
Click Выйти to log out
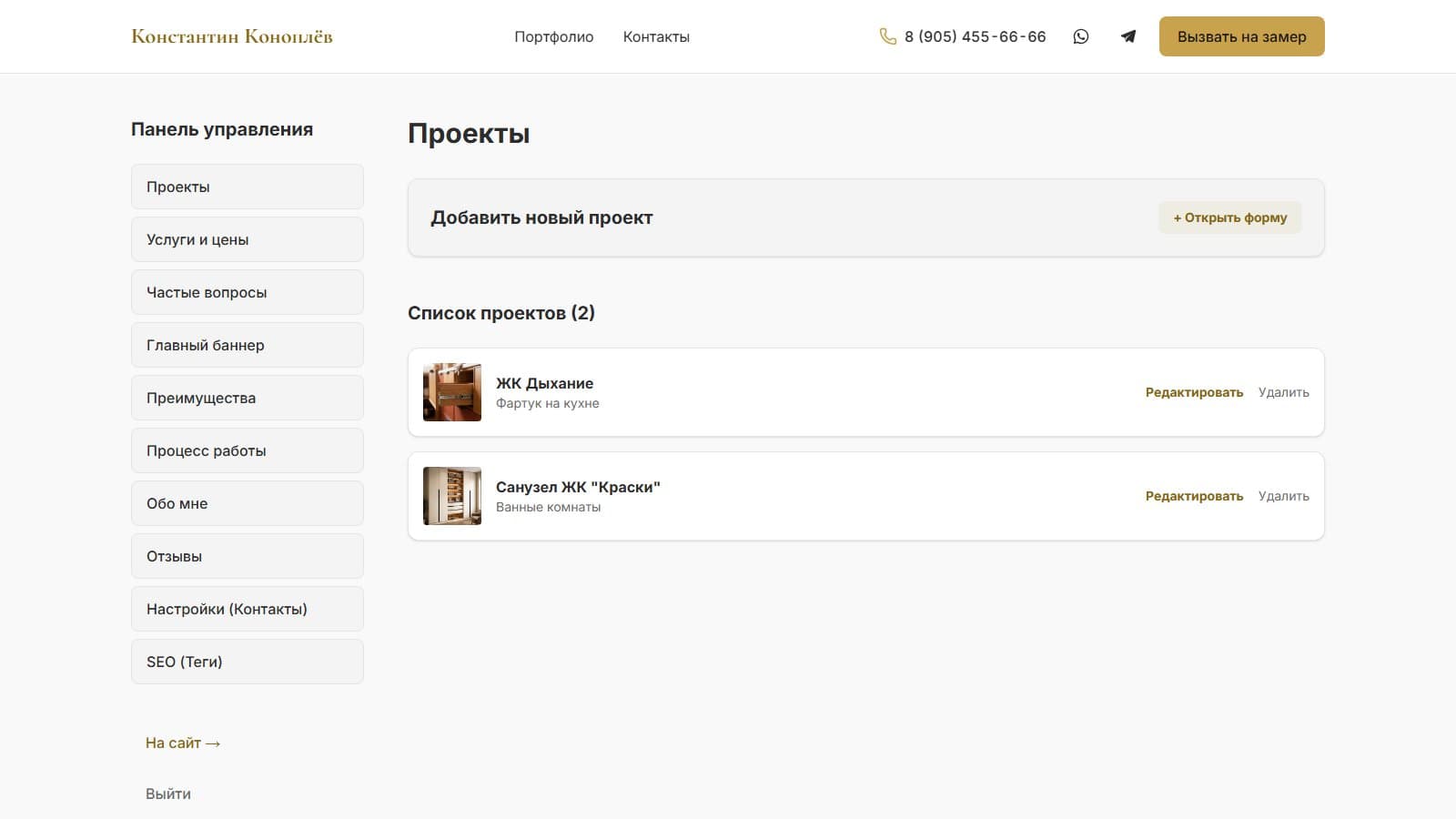[x=168, y=794]
